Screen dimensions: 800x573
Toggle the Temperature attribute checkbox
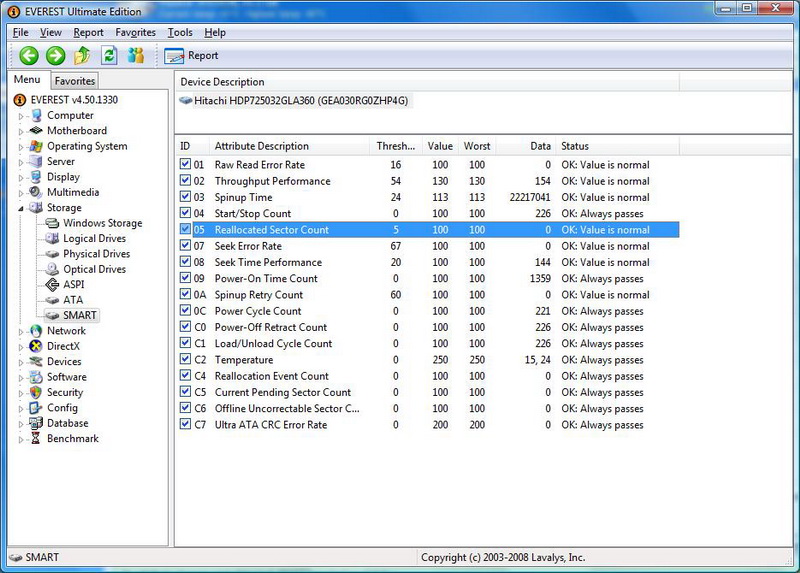185,360
